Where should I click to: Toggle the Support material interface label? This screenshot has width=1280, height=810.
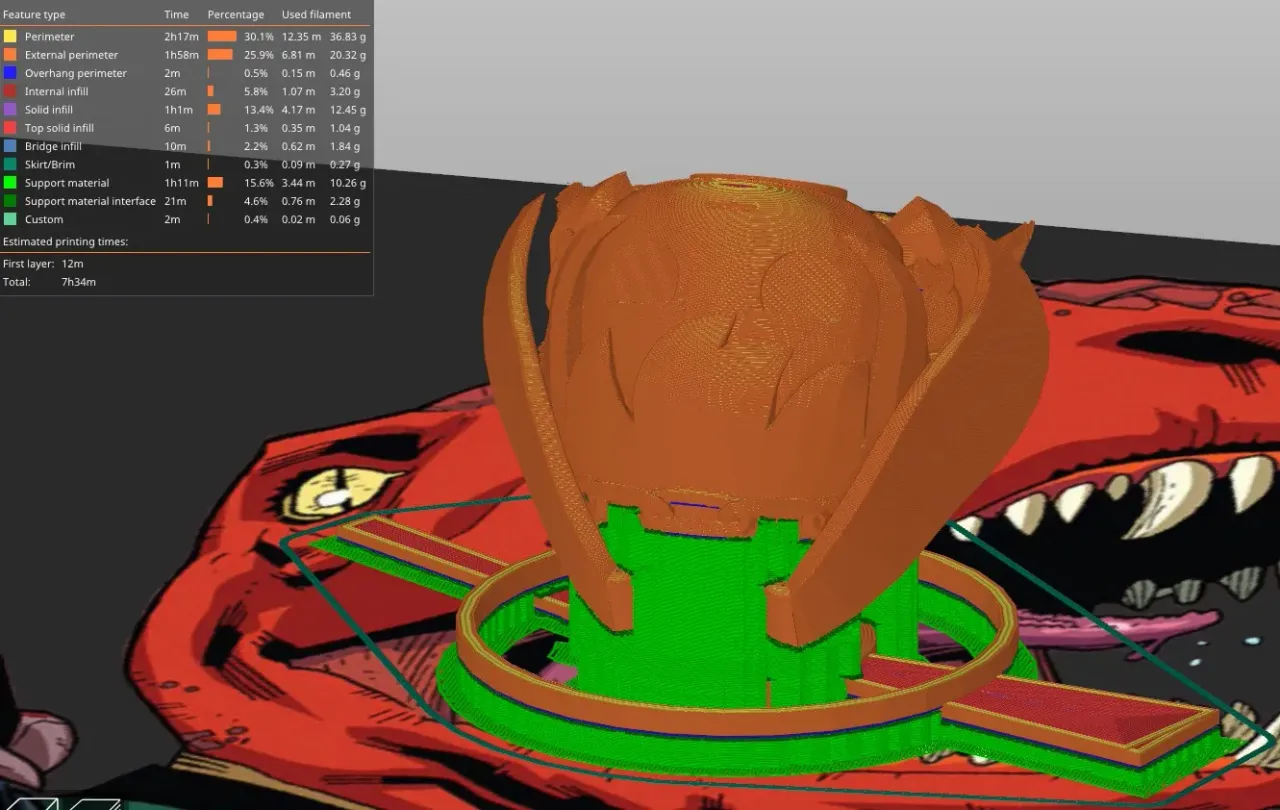point(90,201)
